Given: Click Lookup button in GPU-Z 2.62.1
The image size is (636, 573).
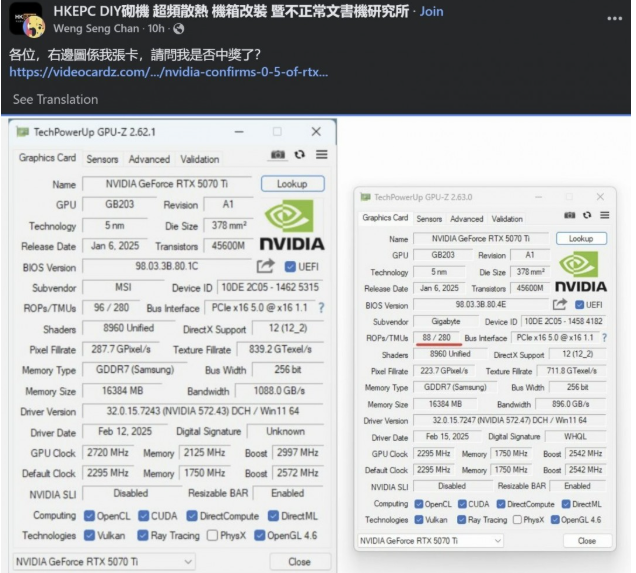Looking at the screenshot, I should pyautogui.click(x=292, y=184).
